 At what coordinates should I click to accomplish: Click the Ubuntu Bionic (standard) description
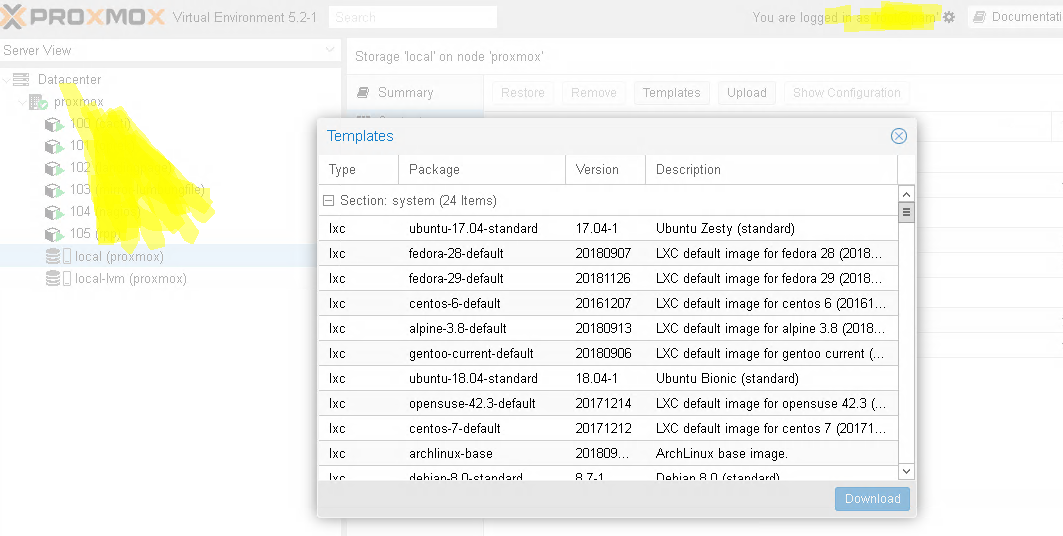point(727,378)
